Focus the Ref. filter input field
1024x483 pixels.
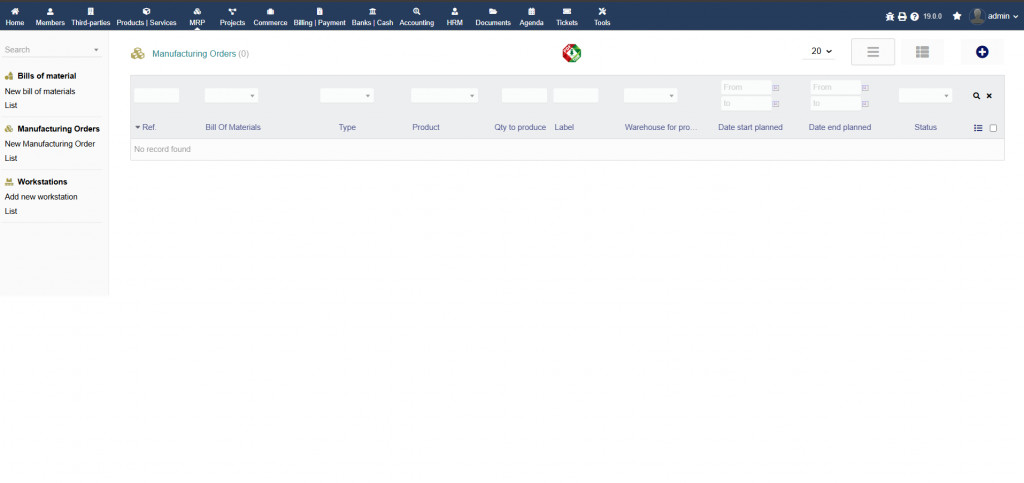[157, 95]
